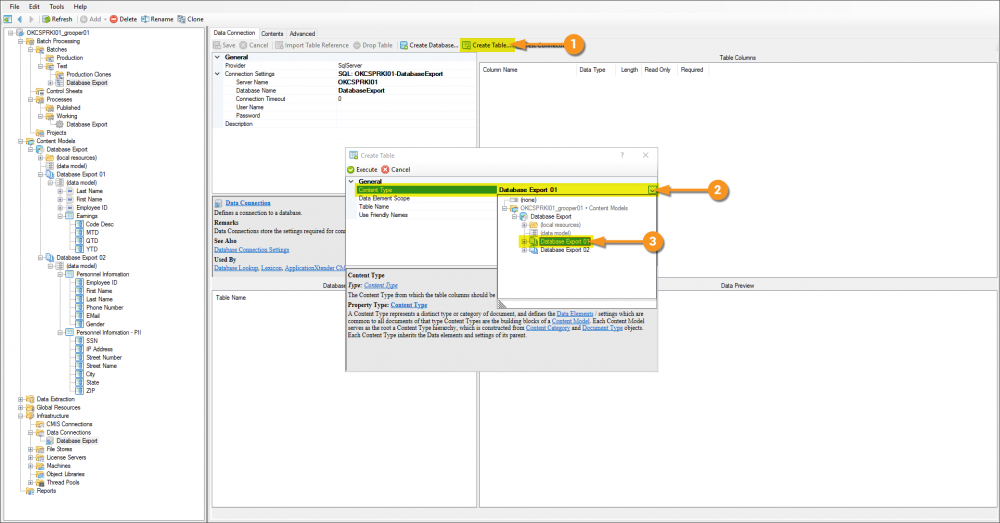Open the Content Model help link

click(x=570, y=321)
